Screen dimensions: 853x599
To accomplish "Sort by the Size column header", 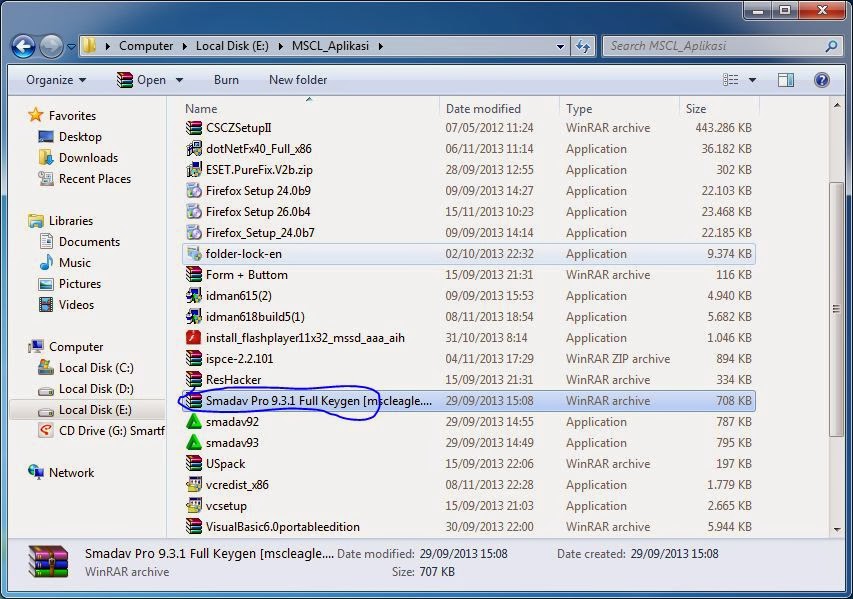I will pyautogui.click(x=696, y=109).
